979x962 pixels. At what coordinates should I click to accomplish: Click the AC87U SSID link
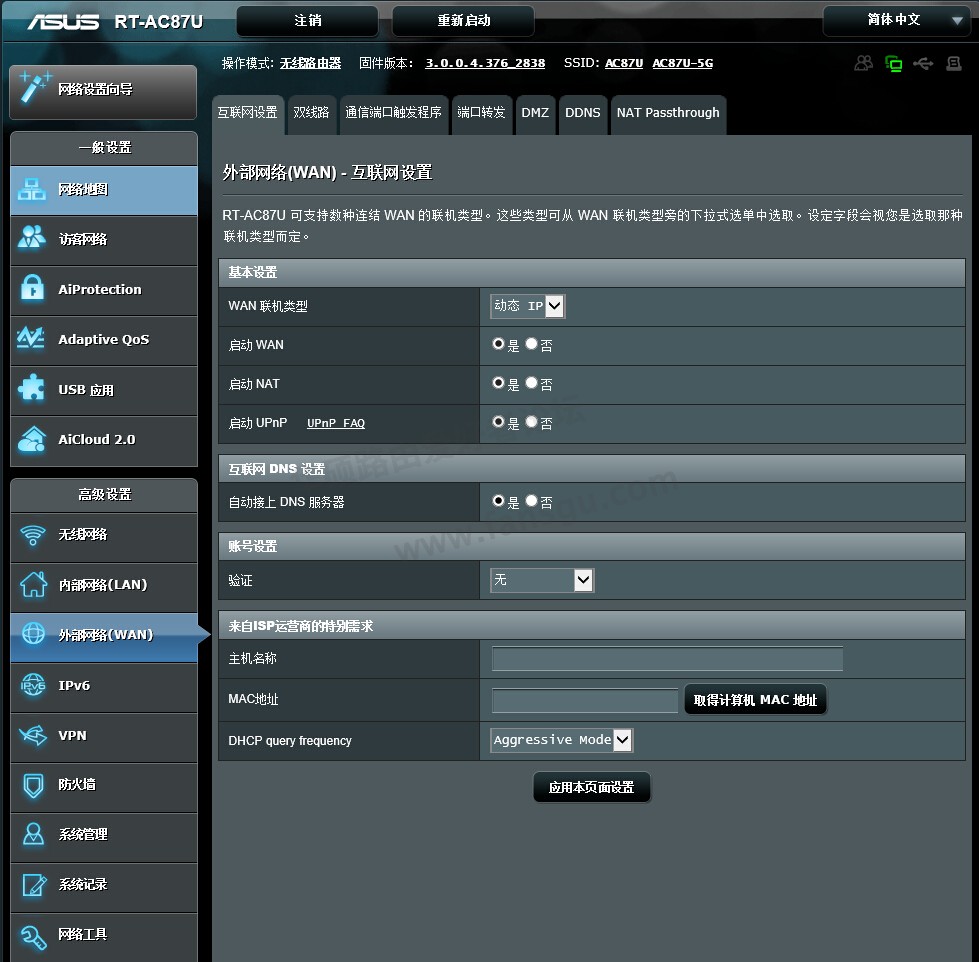click(624, 63)
